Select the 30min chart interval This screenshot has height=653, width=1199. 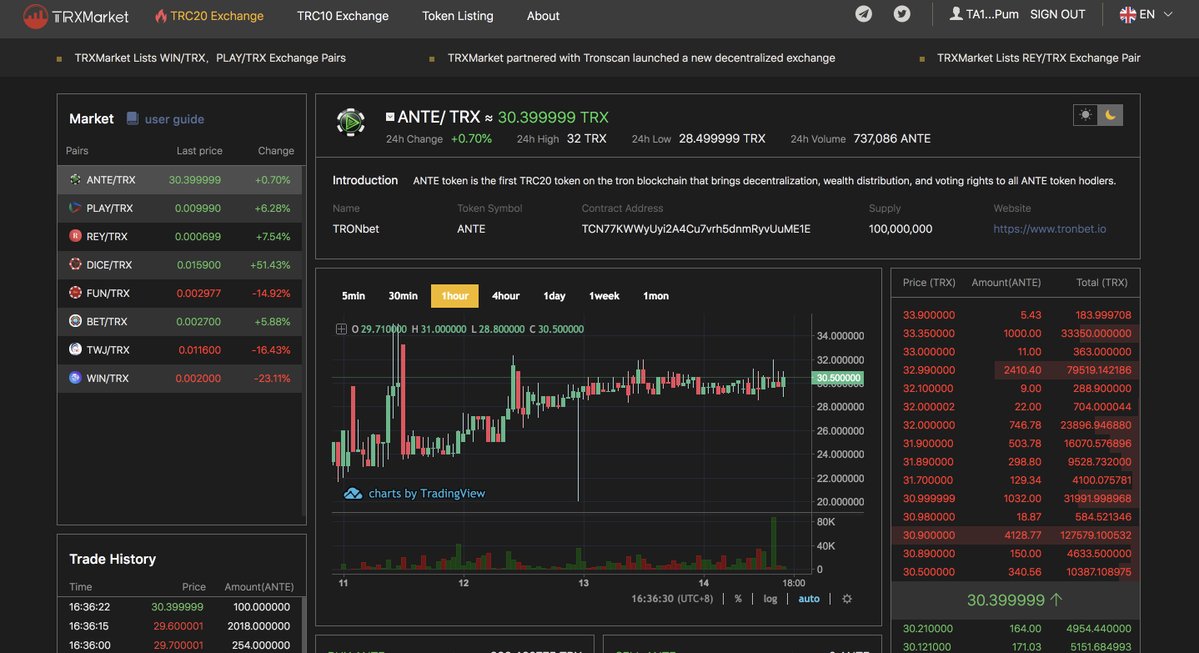[403, 296]
